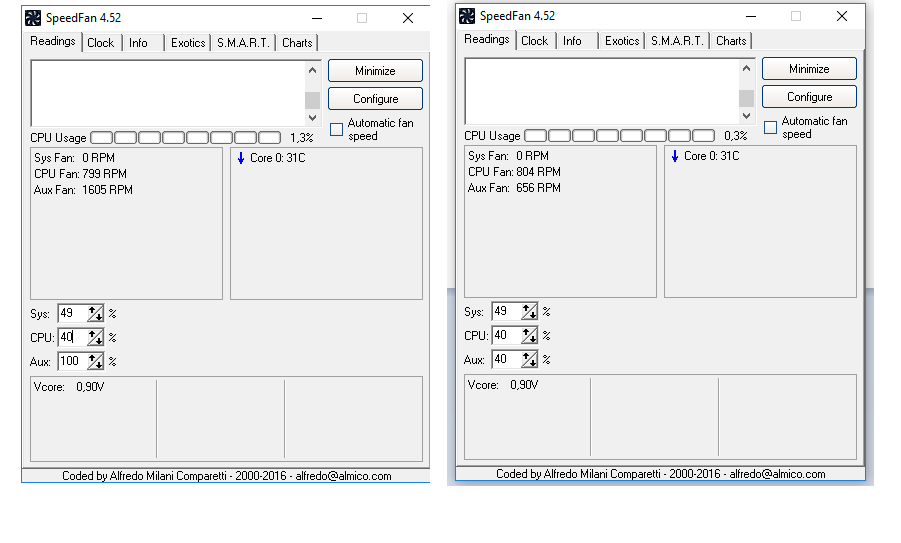This screenshot has height=543, width=901.
Task: Click 'Vcore: 0,90V' in right window
Action: tap(503, 385)
